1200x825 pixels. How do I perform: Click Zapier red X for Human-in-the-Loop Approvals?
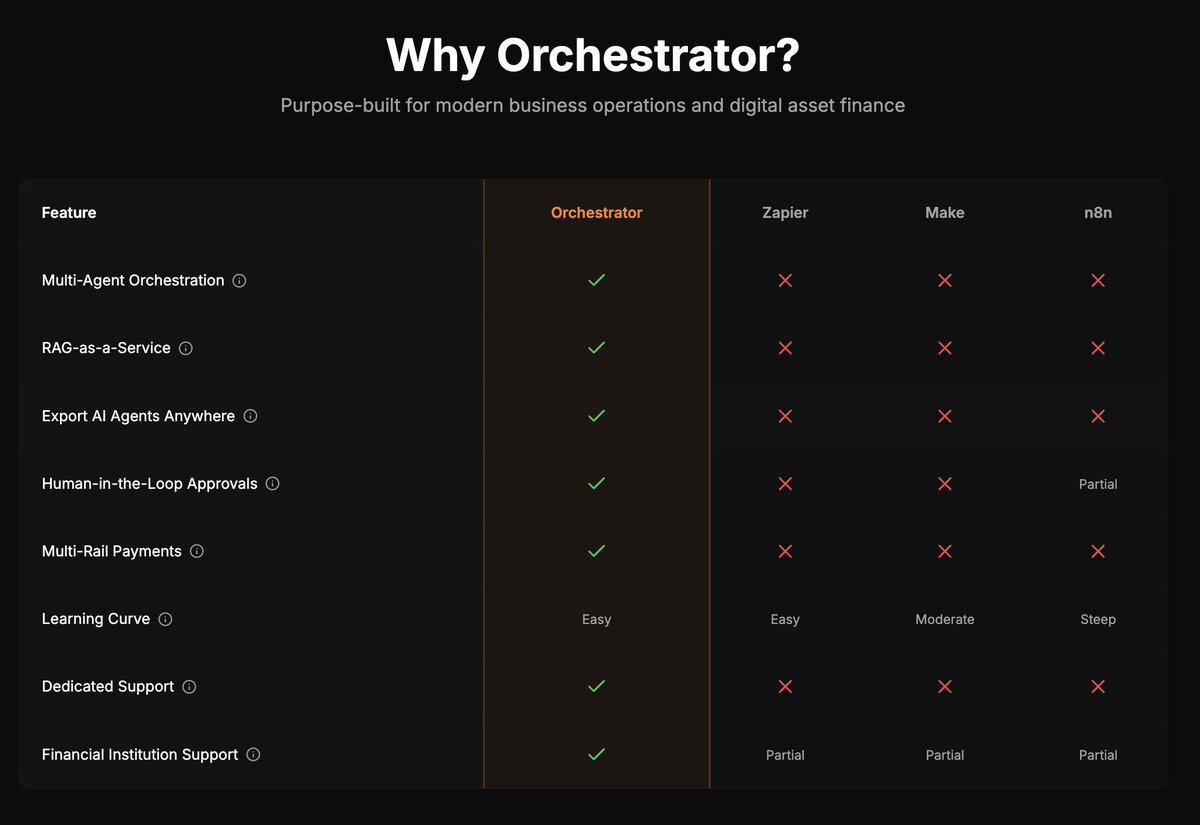click(x=785, y=484)
